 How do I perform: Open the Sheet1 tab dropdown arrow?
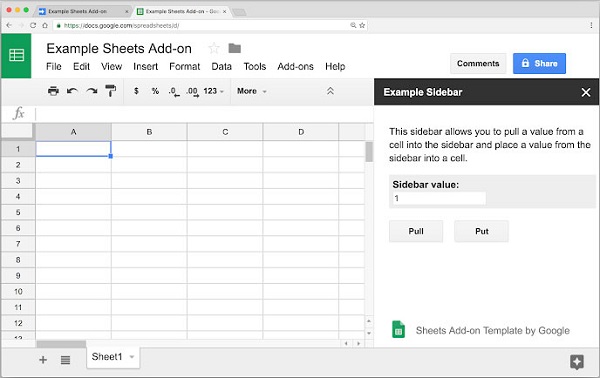coord(132,357)
